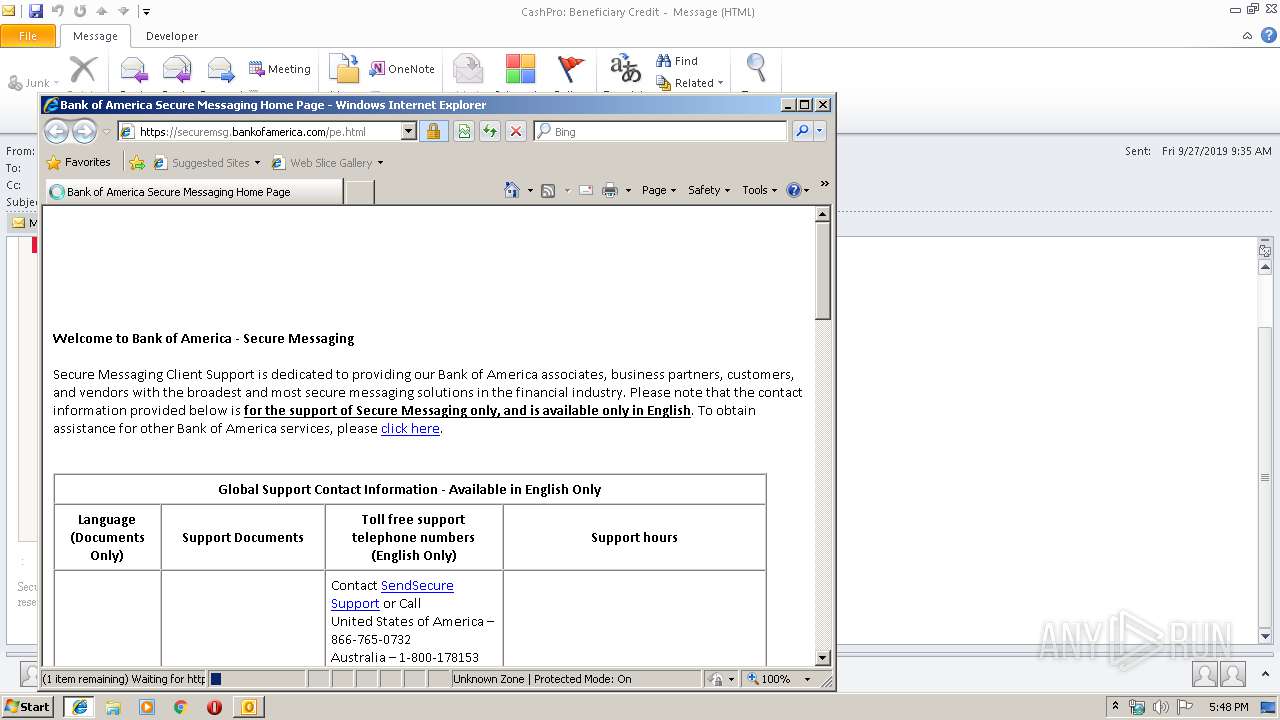Open the Home icon in IE command bar
Screen dimensions: 1280x720
pyautogui.click(x=512, y=190)
